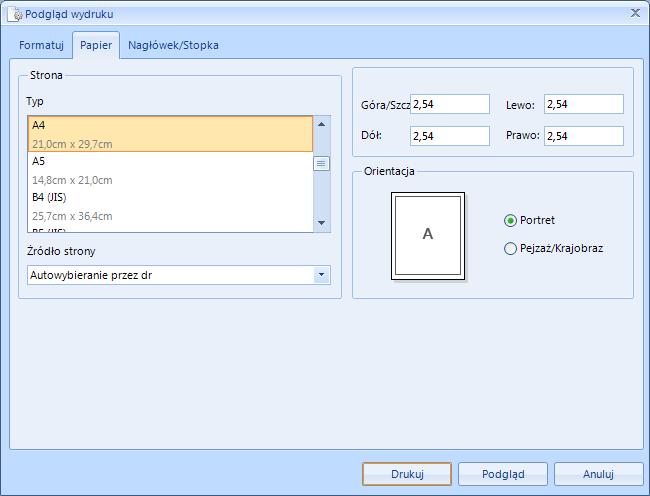Click the paper list scroll up arrow

coord(321,124)
